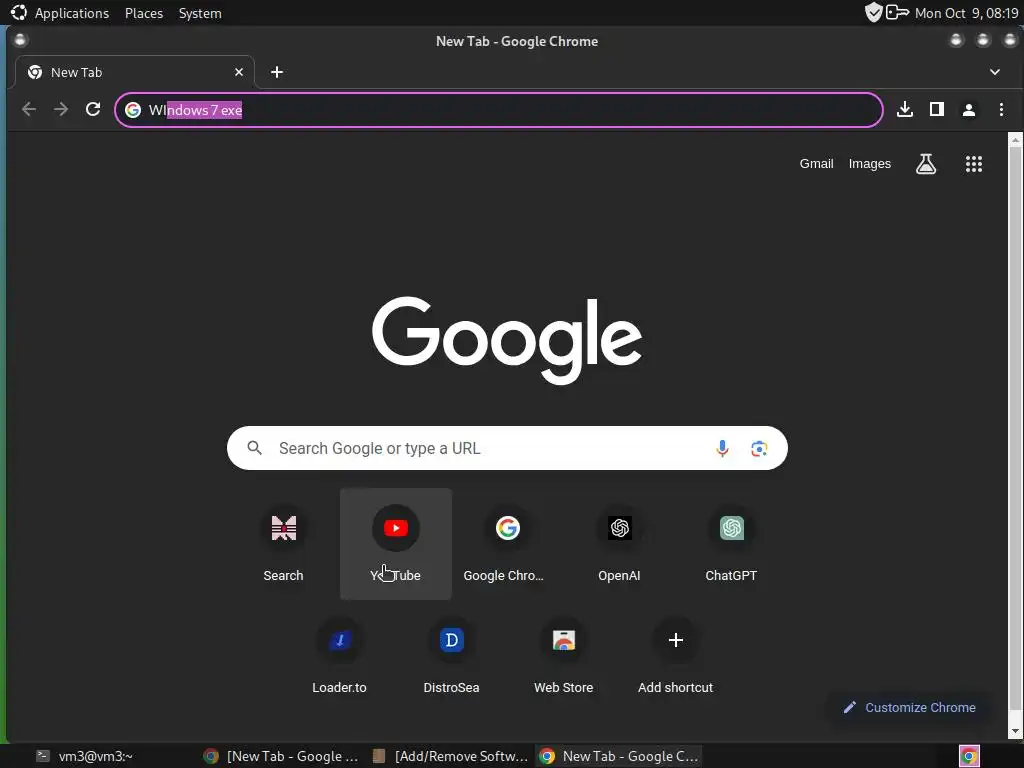Click the Google logo

[507, 340]
